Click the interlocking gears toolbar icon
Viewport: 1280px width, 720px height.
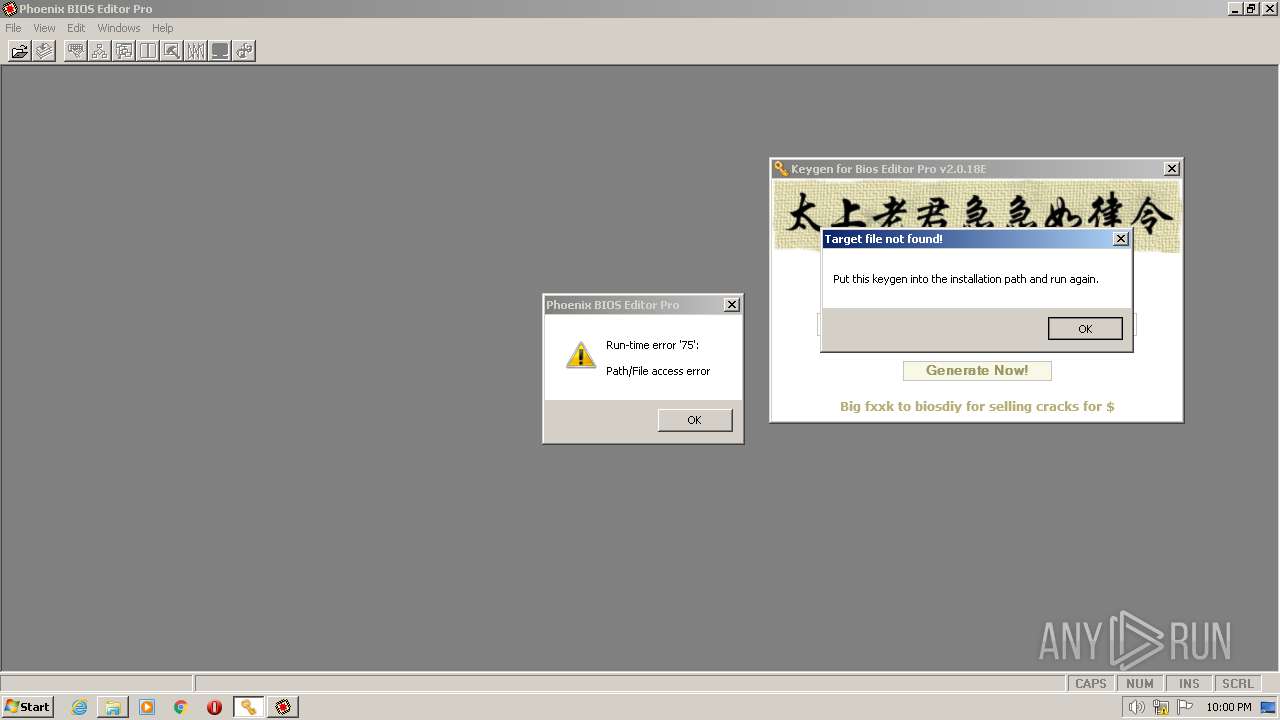(x=244, y=51)
